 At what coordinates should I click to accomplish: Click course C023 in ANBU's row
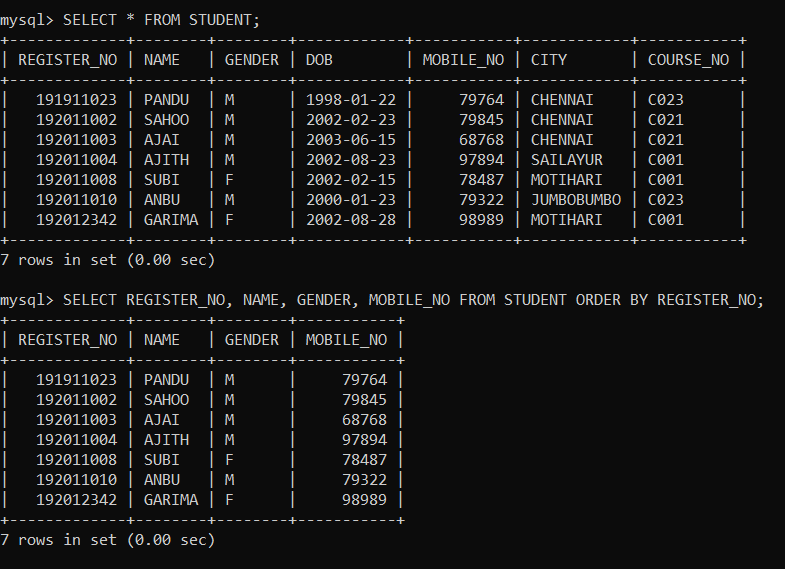coord(665,200)
